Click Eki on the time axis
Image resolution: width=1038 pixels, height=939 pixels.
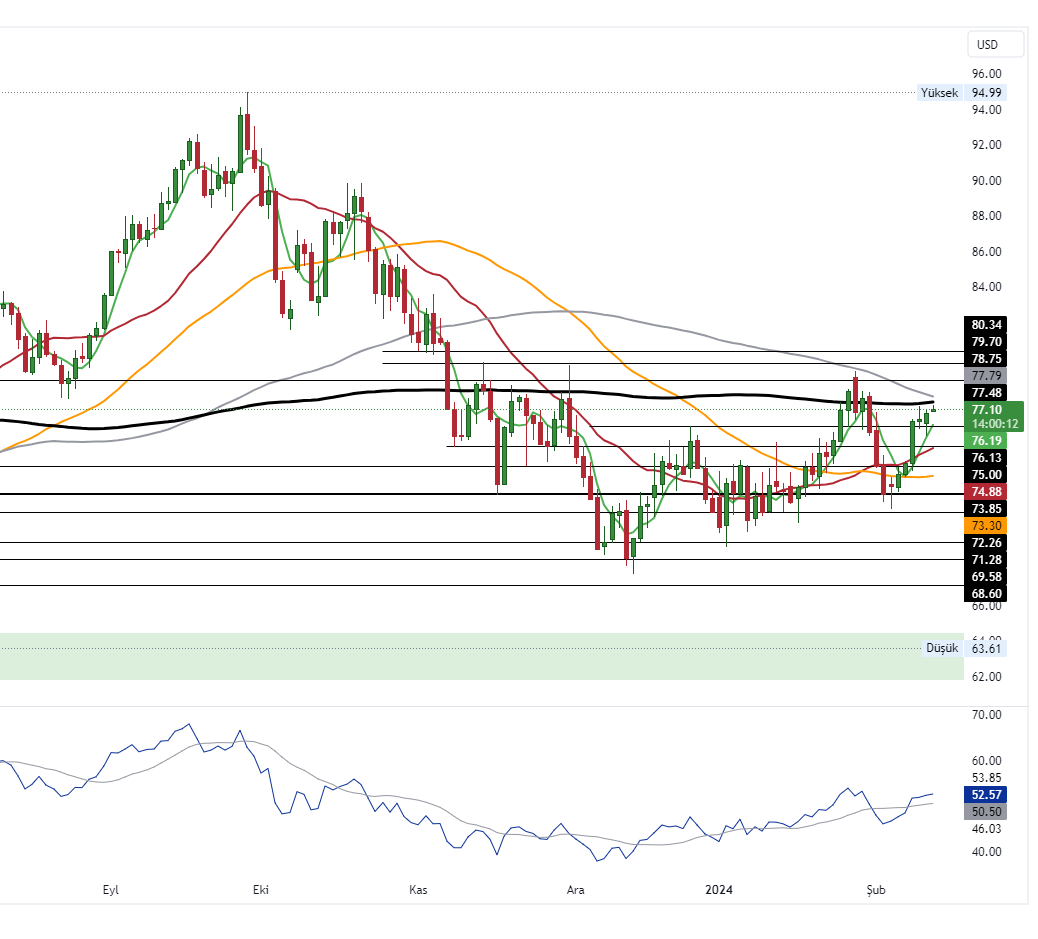[261, 889]
